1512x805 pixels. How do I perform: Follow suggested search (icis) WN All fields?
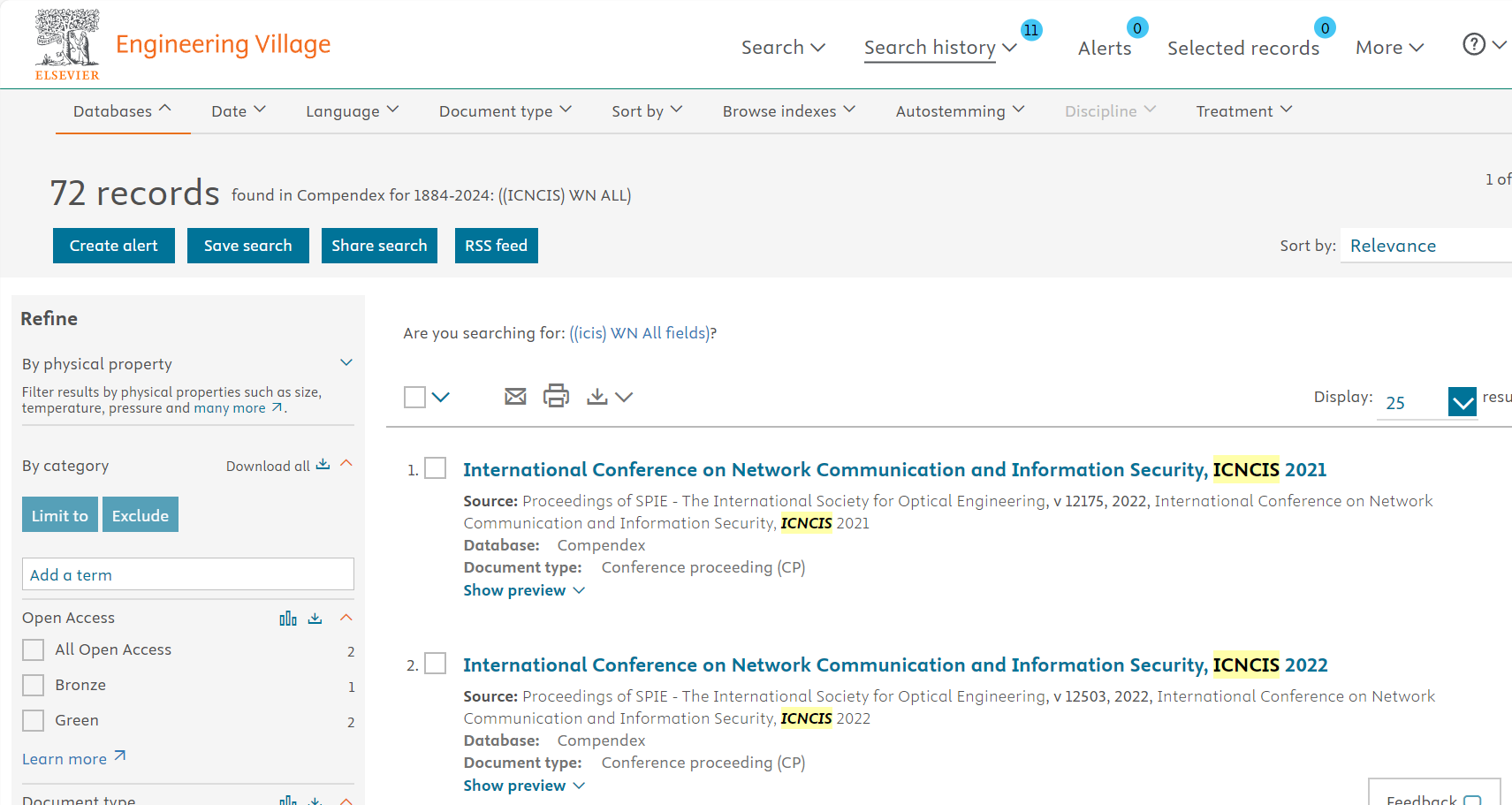pyautogui.click(x=641, y=333)
